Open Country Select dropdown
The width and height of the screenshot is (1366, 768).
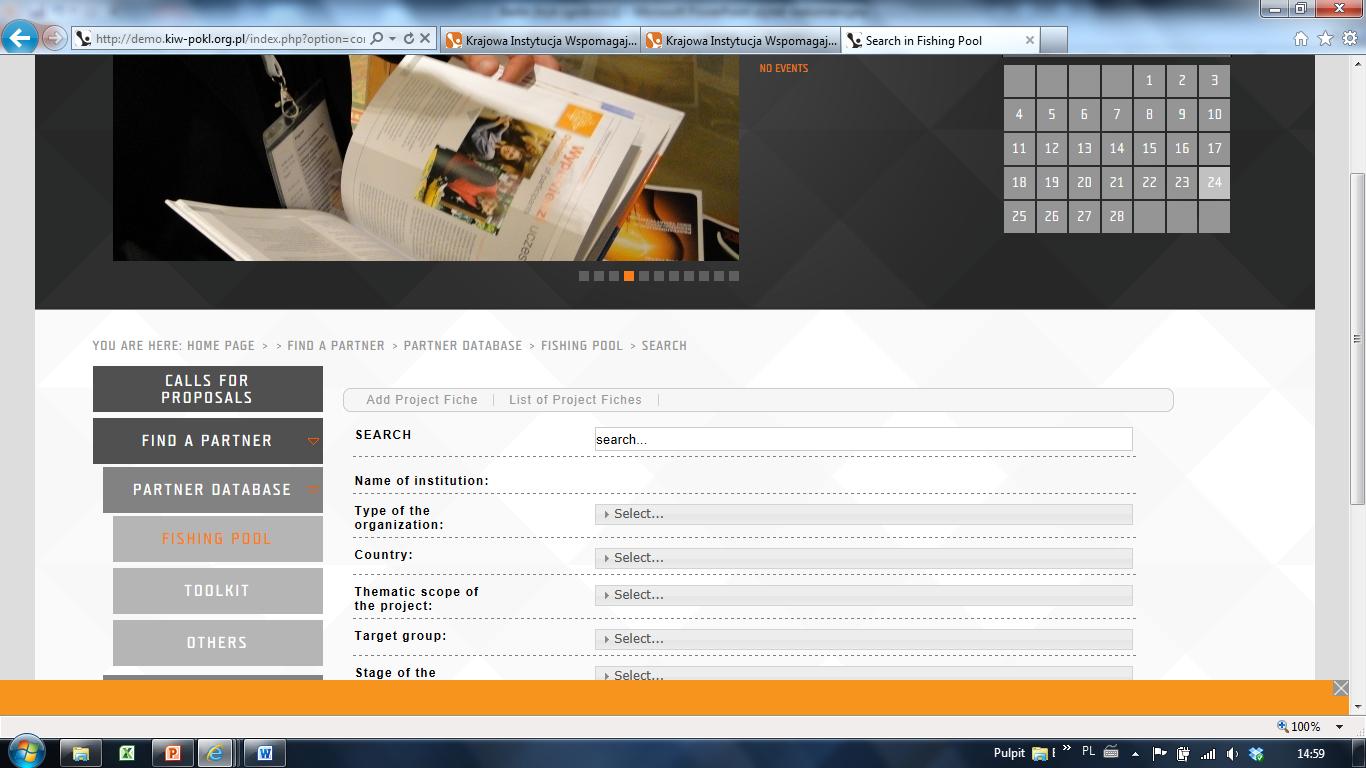[x=863, y=558]
